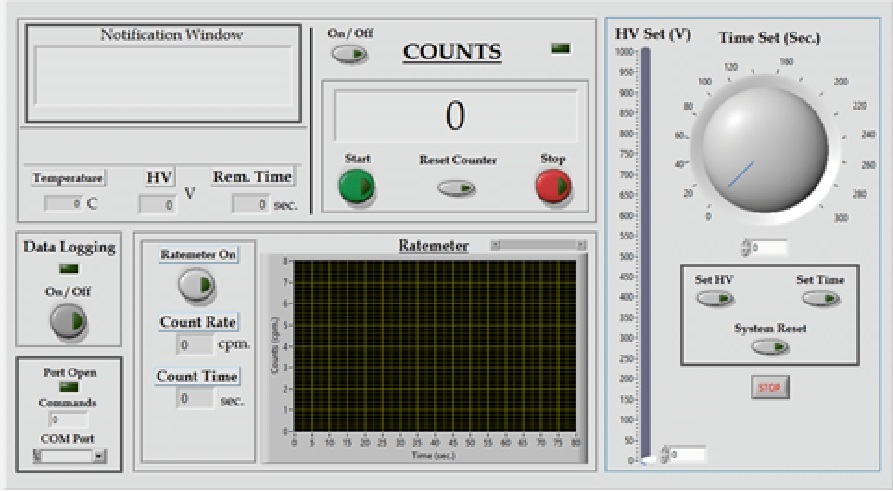
Task: Click the Rem. Time label
Action: 252,177
